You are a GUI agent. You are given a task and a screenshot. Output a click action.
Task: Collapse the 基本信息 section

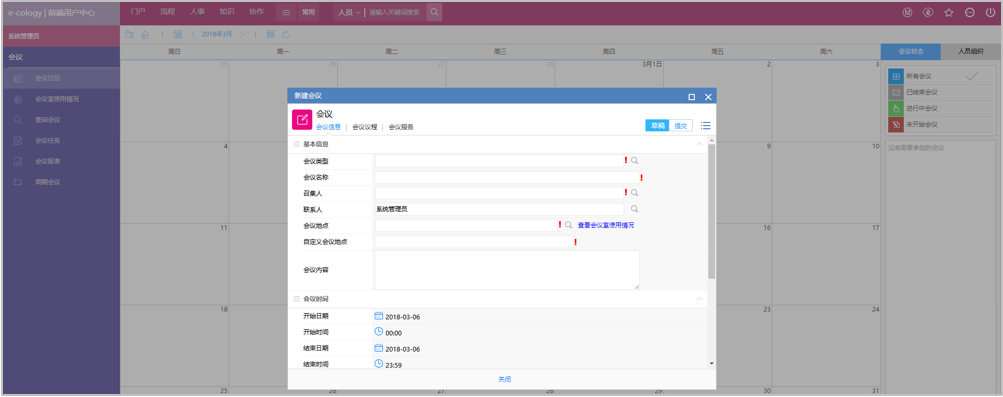click(x=699, y=144)
